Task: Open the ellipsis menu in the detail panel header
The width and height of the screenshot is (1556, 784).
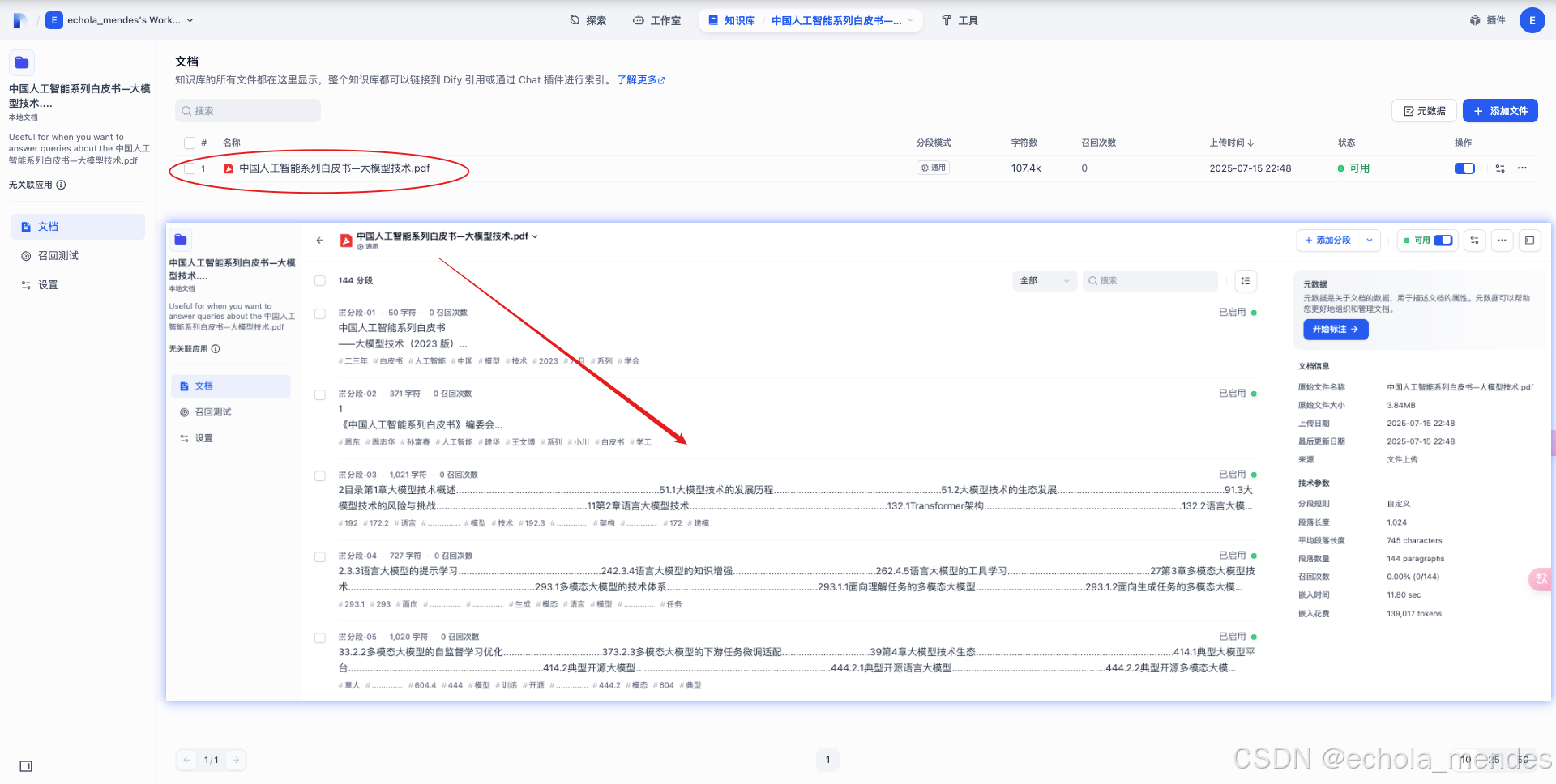Action: (1502, 241)
